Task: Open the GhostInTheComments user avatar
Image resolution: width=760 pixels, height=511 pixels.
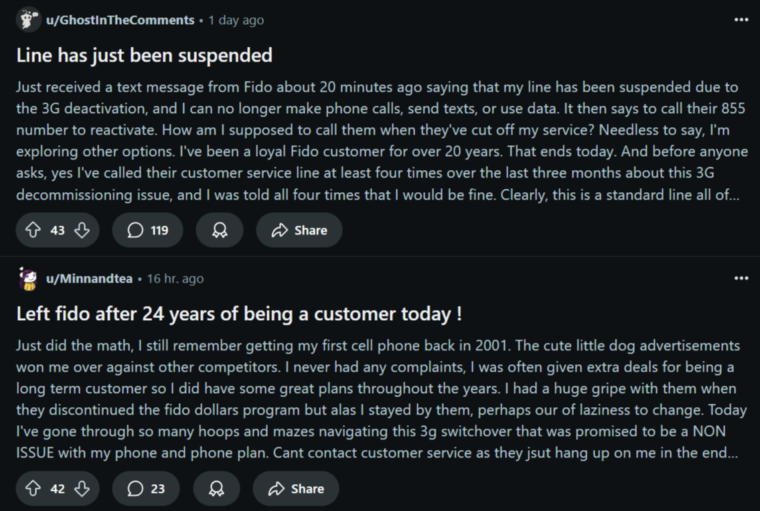Action: pos(28,20)
